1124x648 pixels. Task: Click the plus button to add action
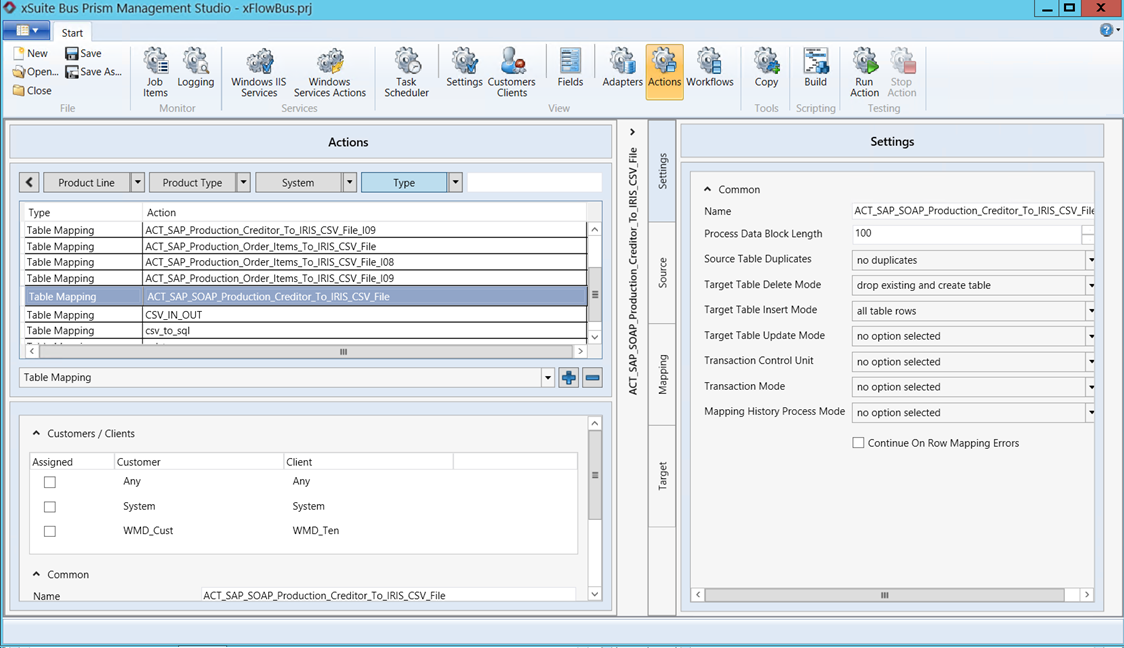(569, 378)
